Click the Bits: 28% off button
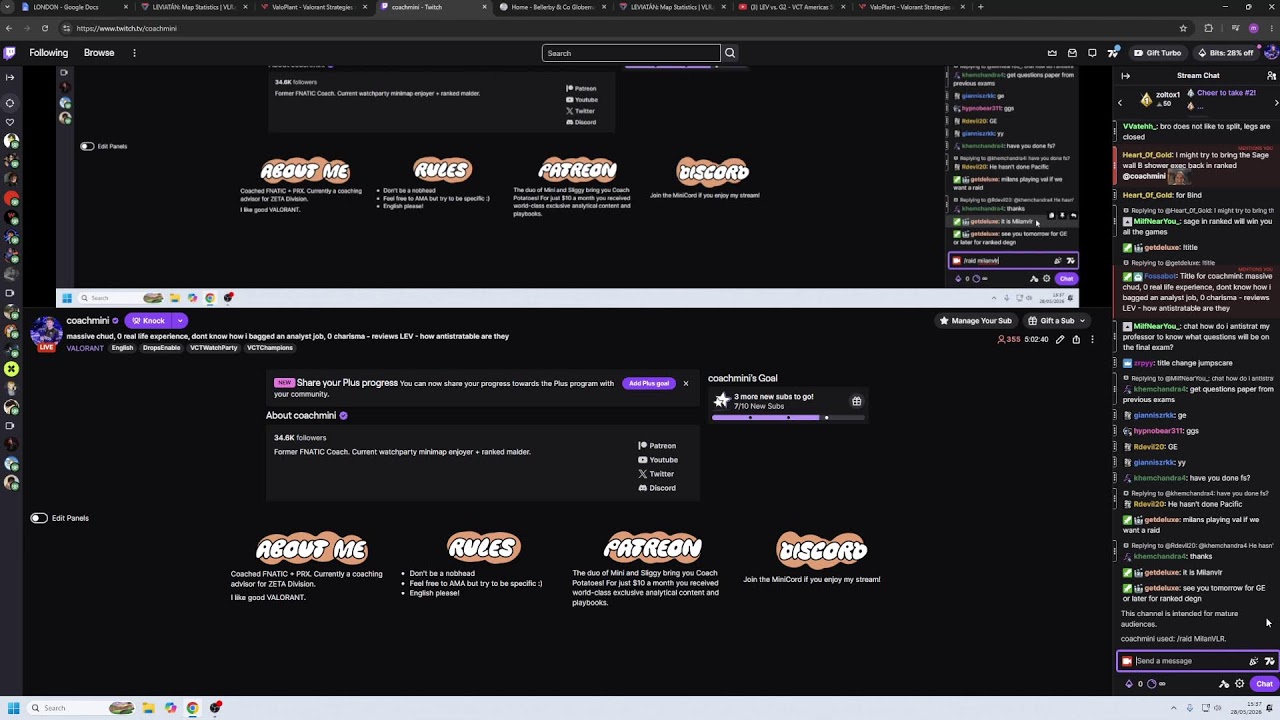This screenshot has width=1280, height=720. click(x=1224, y=53)
